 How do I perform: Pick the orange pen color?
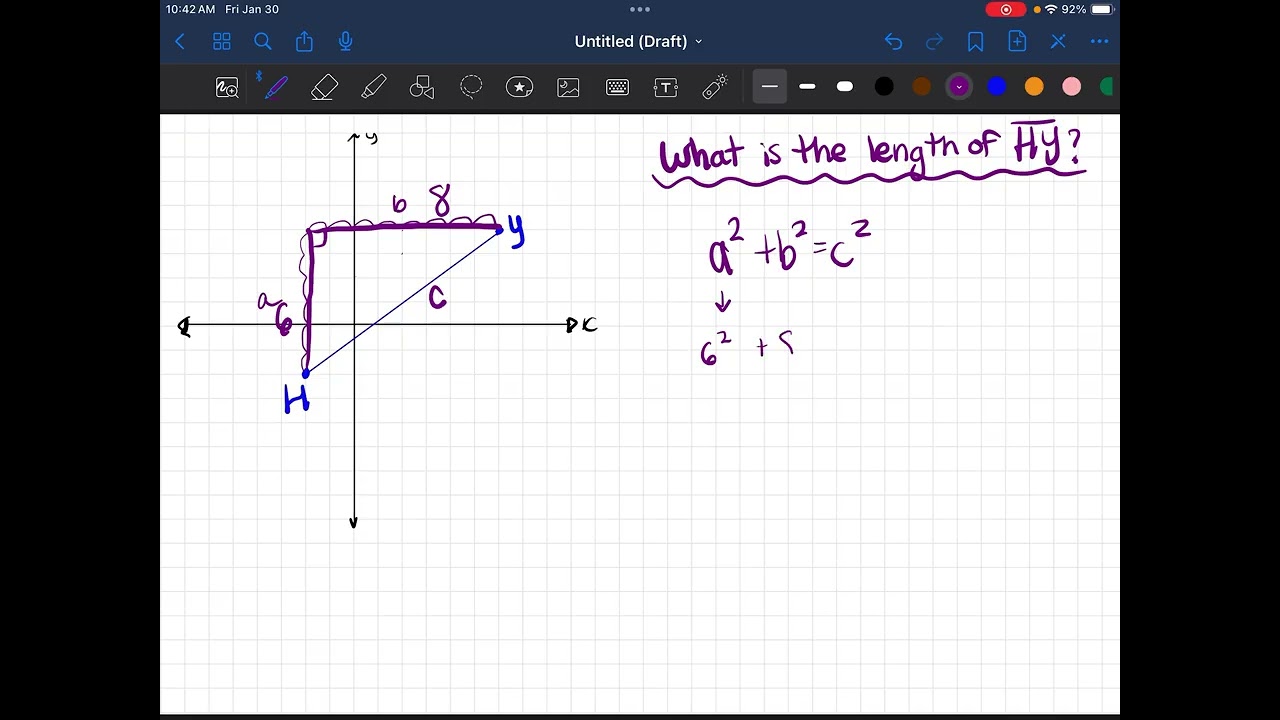(1034, 87)
